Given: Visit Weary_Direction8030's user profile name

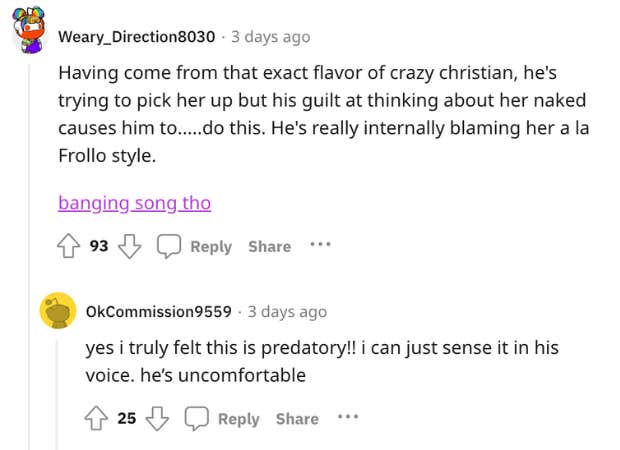Looking at the screenshot, I should (x=136, y=37).
